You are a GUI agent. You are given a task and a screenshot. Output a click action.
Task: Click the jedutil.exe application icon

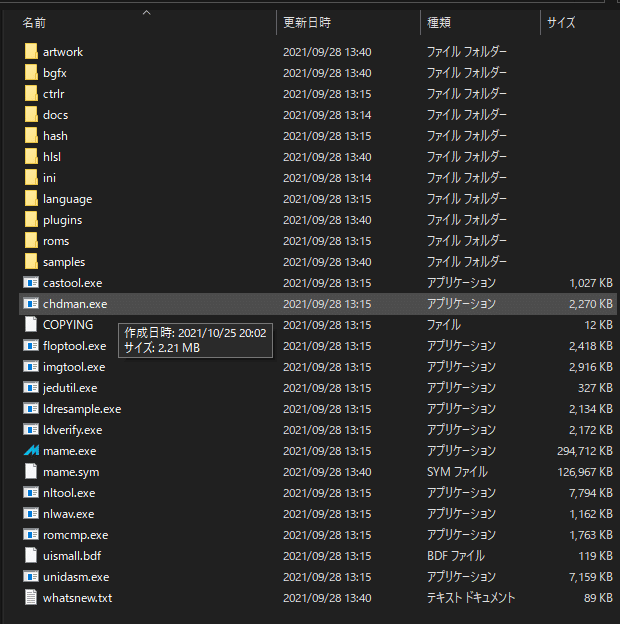31,388
